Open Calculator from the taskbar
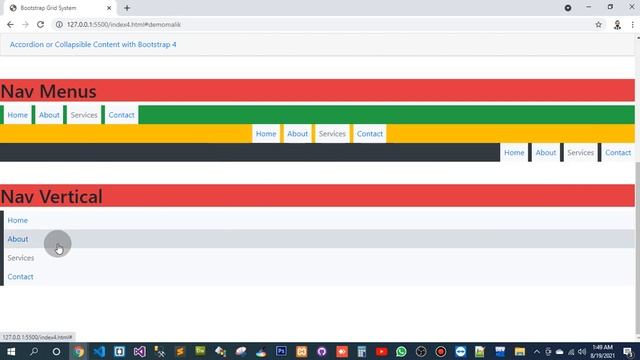This screenshot has width=640, height=360. coord(362,351)
